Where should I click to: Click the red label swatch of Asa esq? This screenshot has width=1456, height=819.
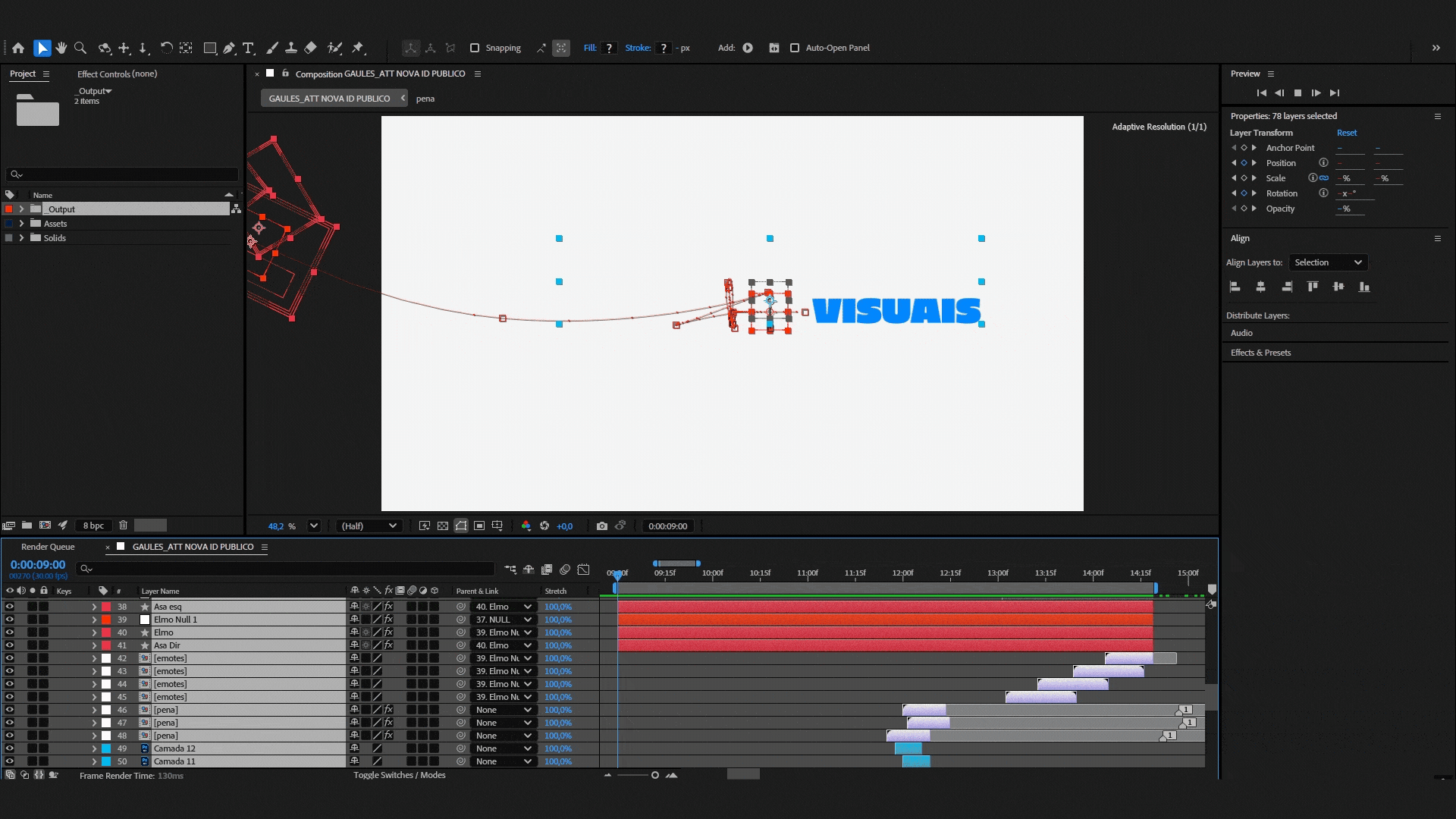(x=106, y=607)
